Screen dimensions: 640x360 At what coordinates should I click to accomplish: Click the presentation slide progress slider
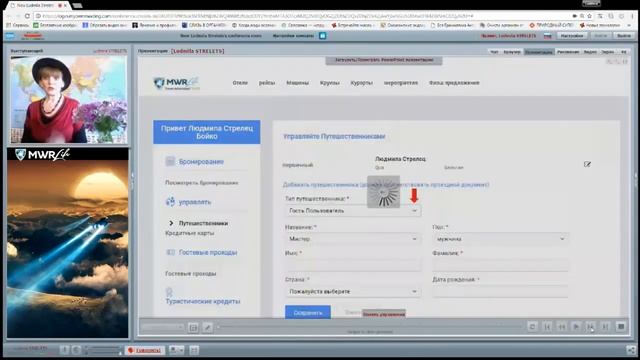[x=369, y=327]
